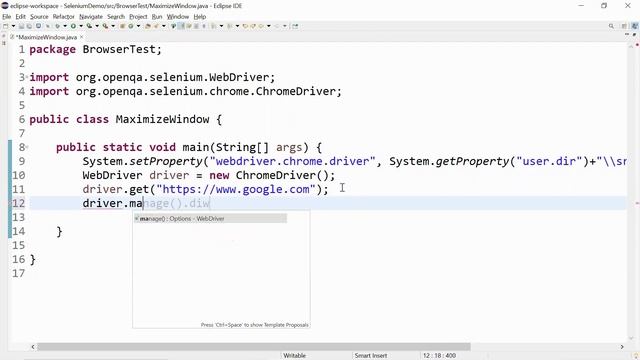Select the MaximizeWindow.java editor tab
The image size is (640, 360).
tap(46, 37)
